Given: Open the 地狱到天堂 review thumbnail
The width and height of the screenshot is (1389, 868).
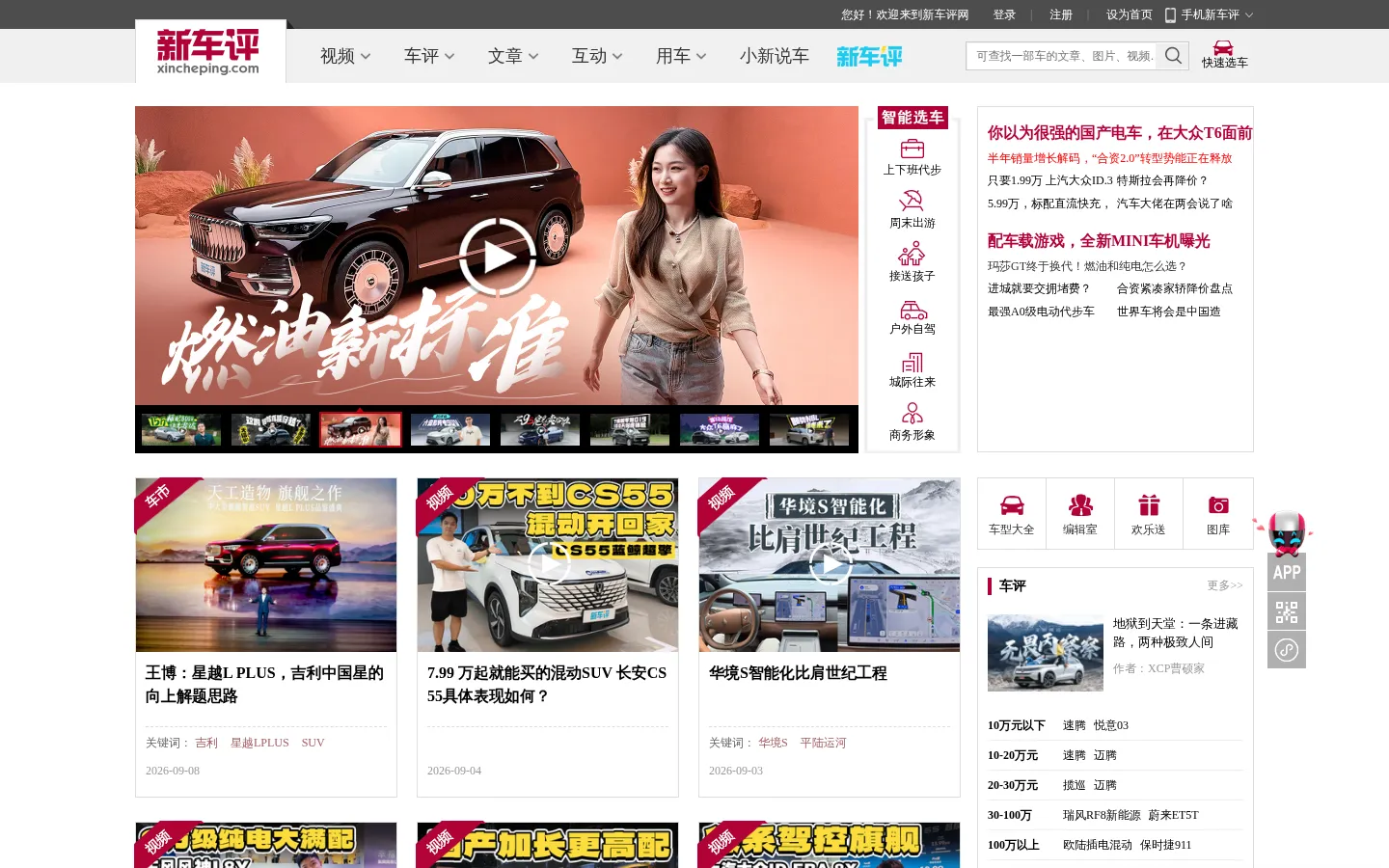Looking at the screenshot, I should point(1045,653).
